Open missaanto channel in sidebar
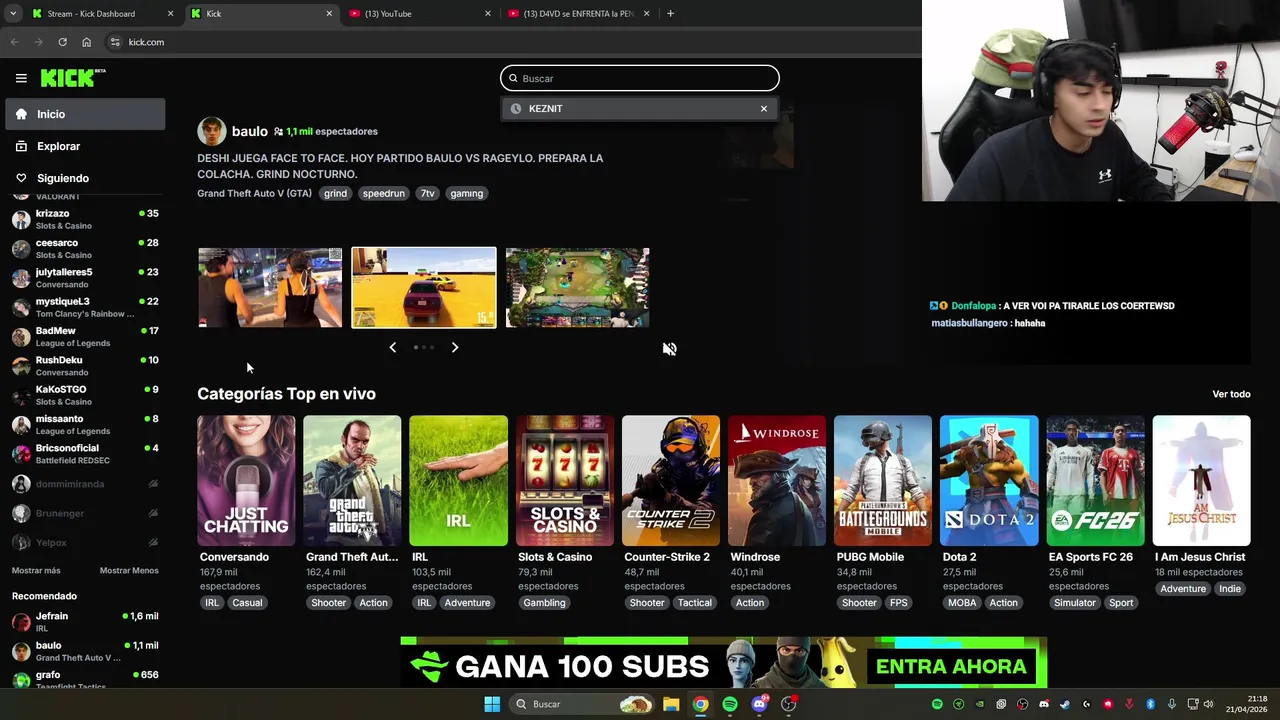Screen dimensions: 1280x720 85,424
